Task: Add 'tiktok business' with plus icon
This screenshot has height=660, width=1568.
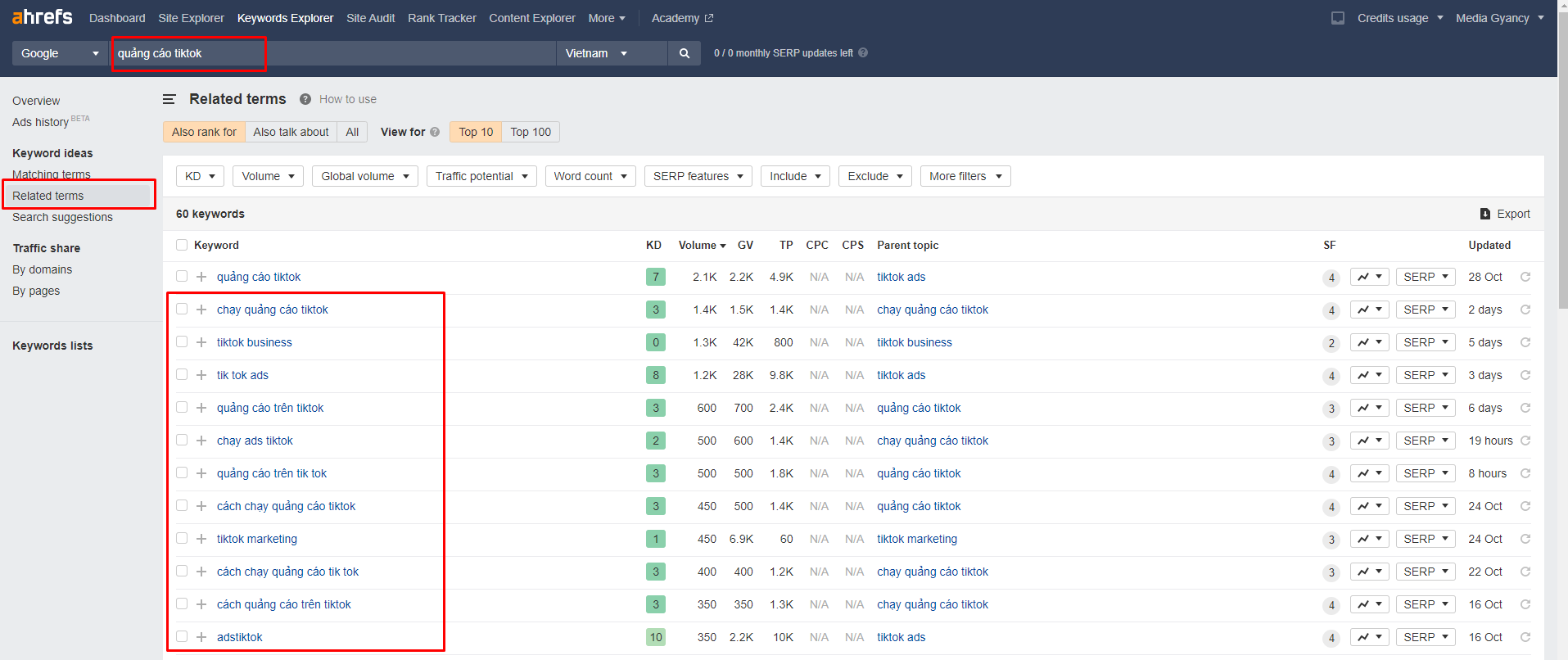Action: coord(201,342)
